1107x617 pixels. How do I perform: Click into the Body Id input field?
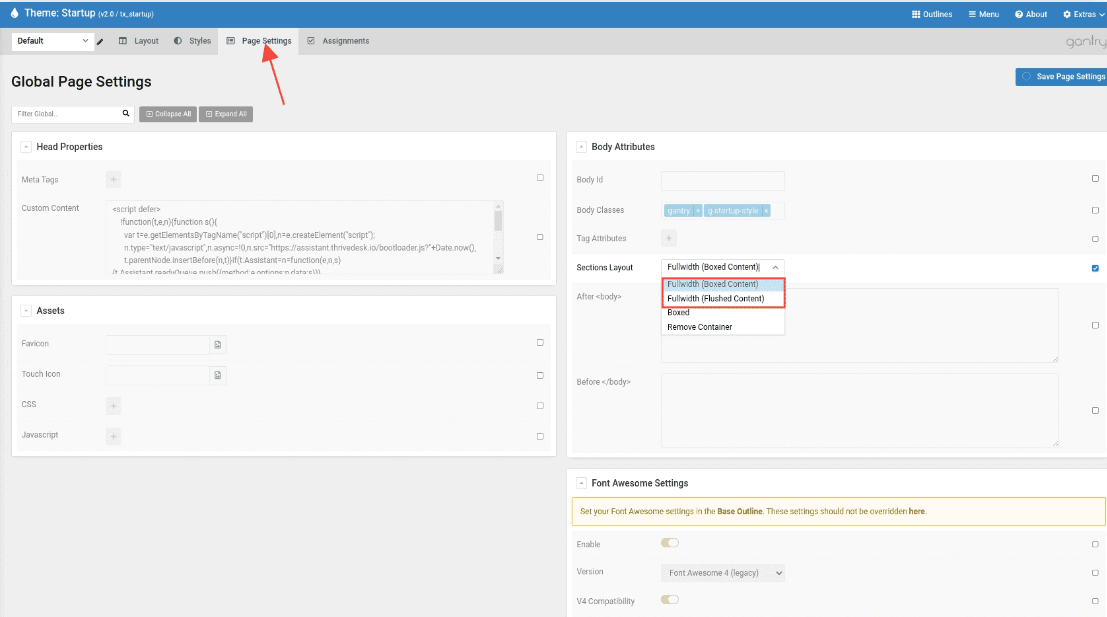point(722,180)
